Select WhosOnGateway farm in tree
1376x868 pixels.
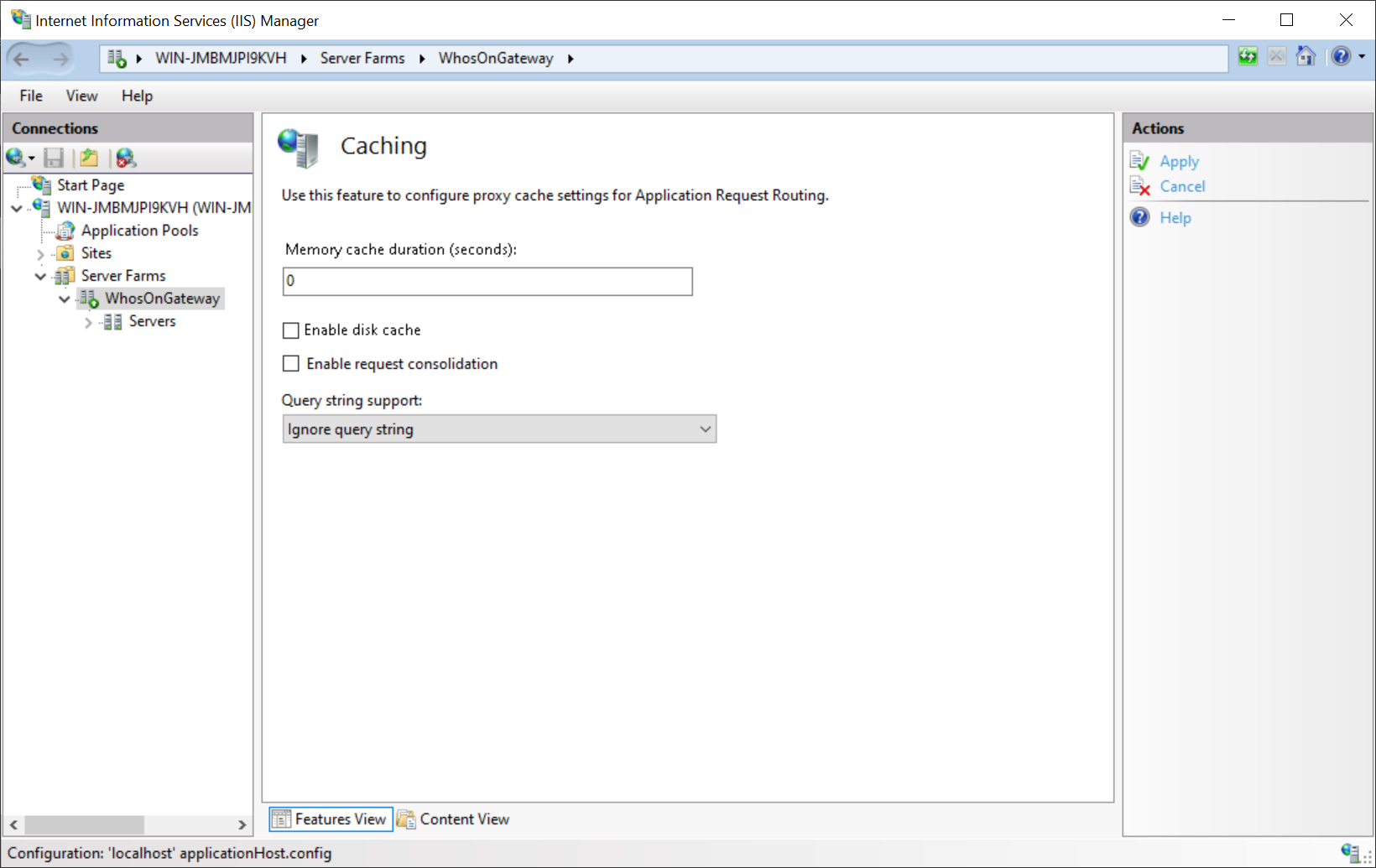coord(162,299)
